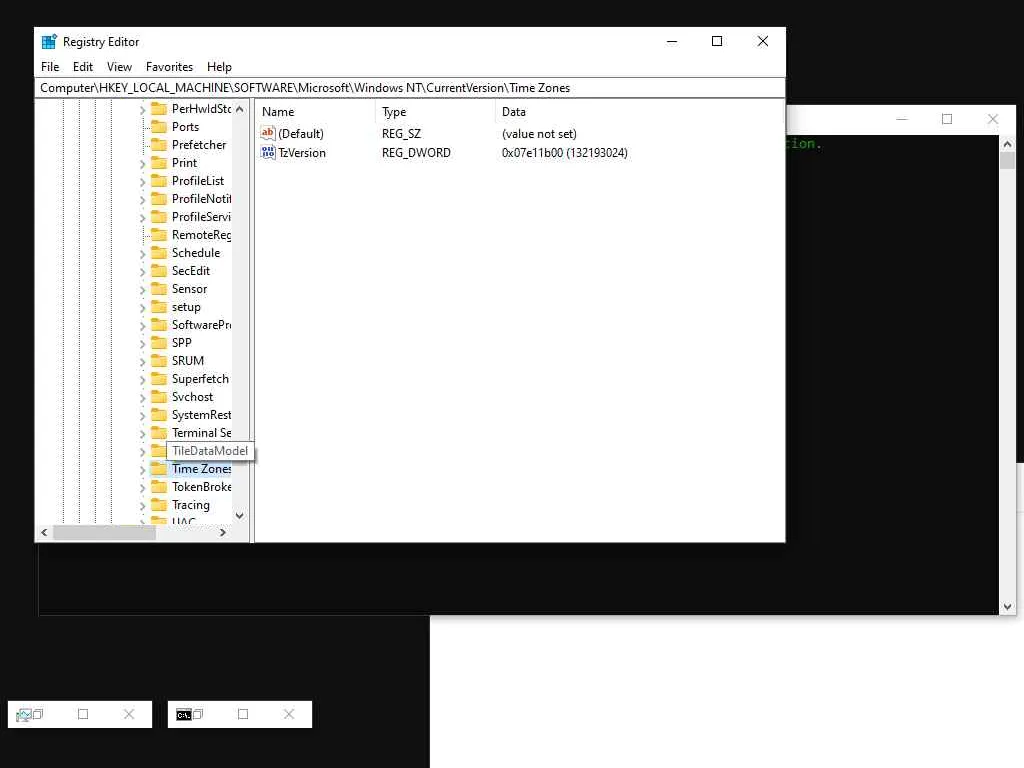Screen dimensions: 1024x768
Task: Click the TokenBroker folder icon
Action: point(159,487)
